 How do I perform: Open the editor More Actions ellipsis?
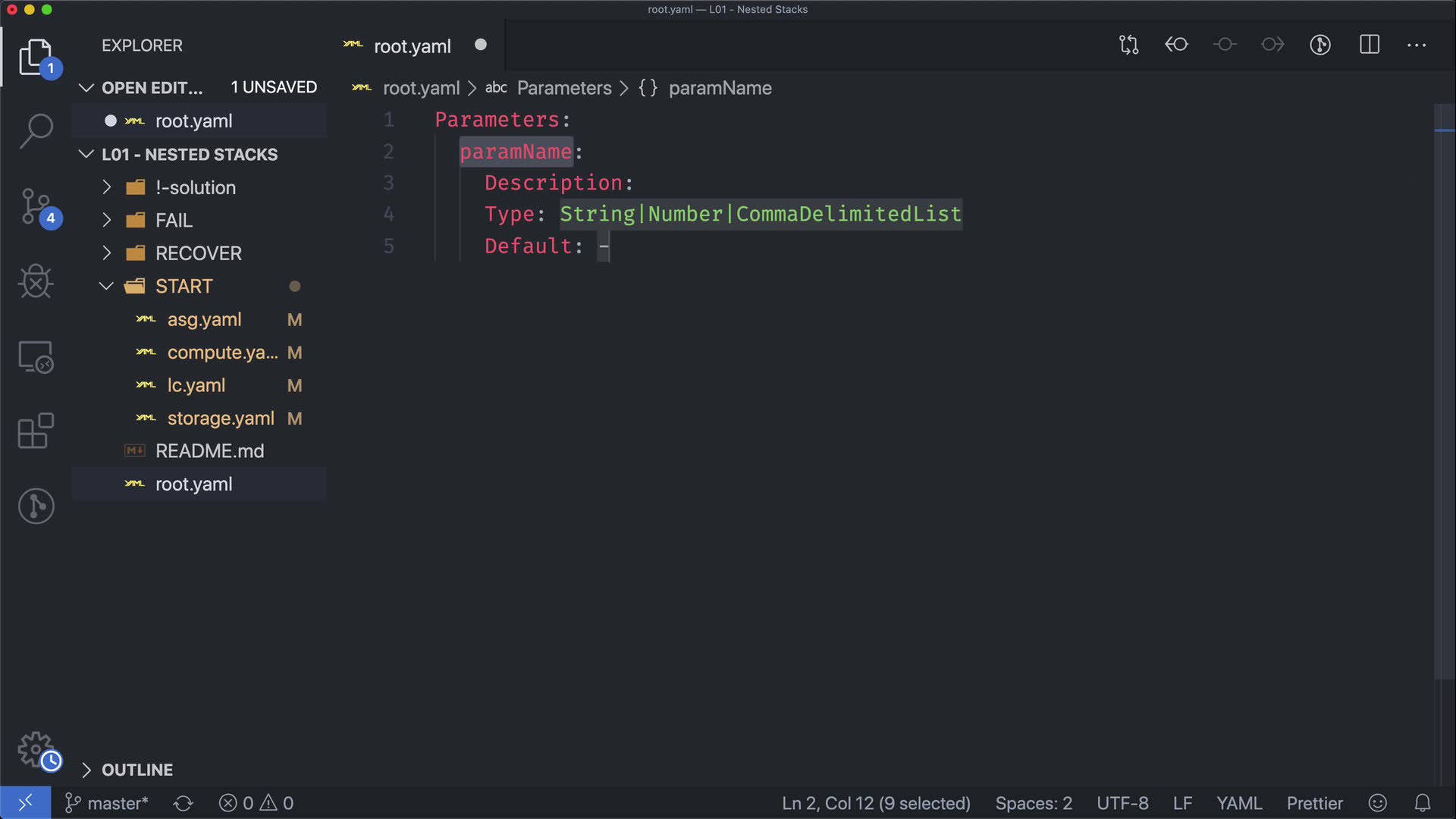coord(1416,45)
